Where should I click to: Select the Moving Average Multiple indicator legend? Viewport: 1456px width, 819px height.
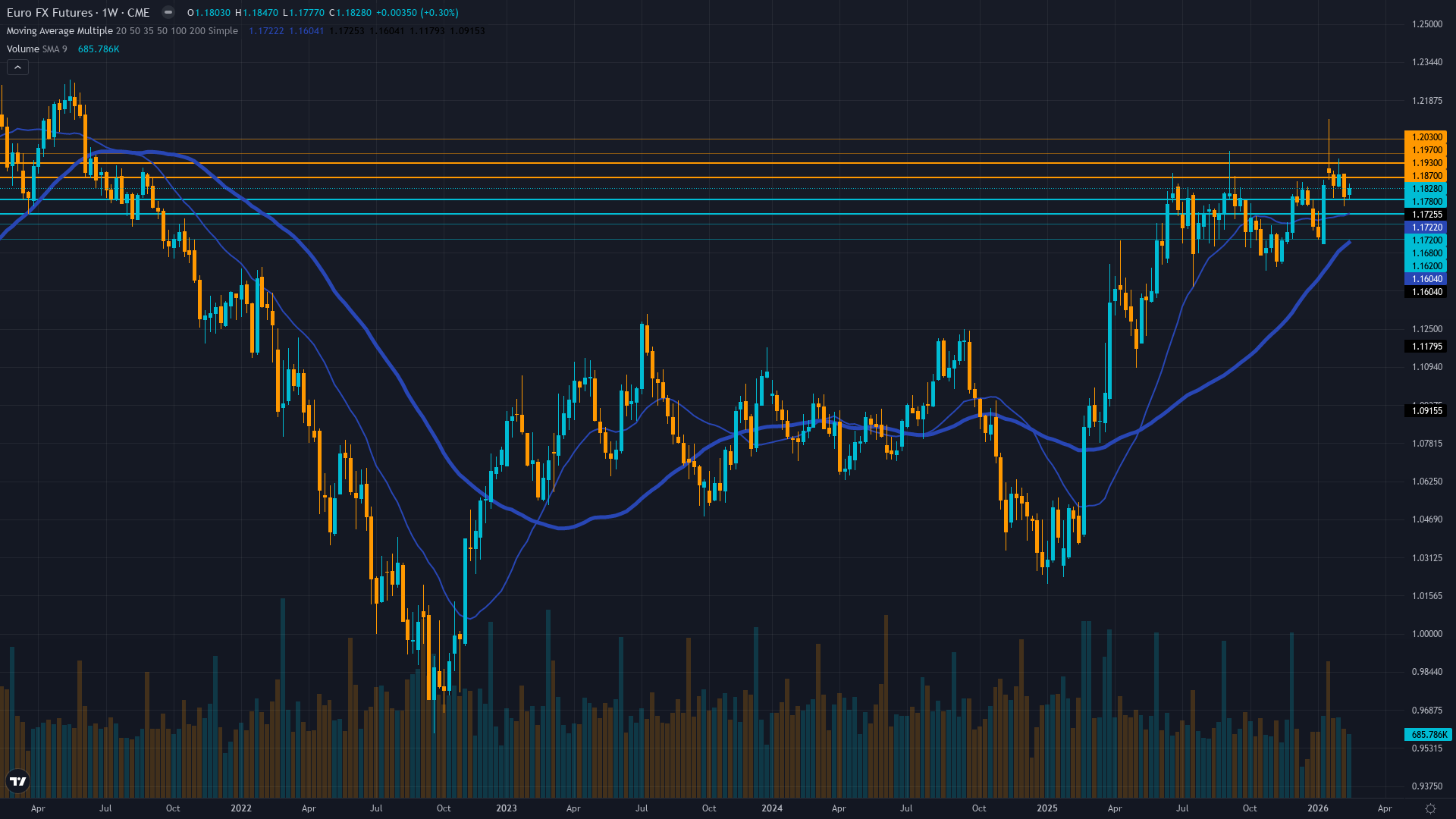tap(122, 31)
